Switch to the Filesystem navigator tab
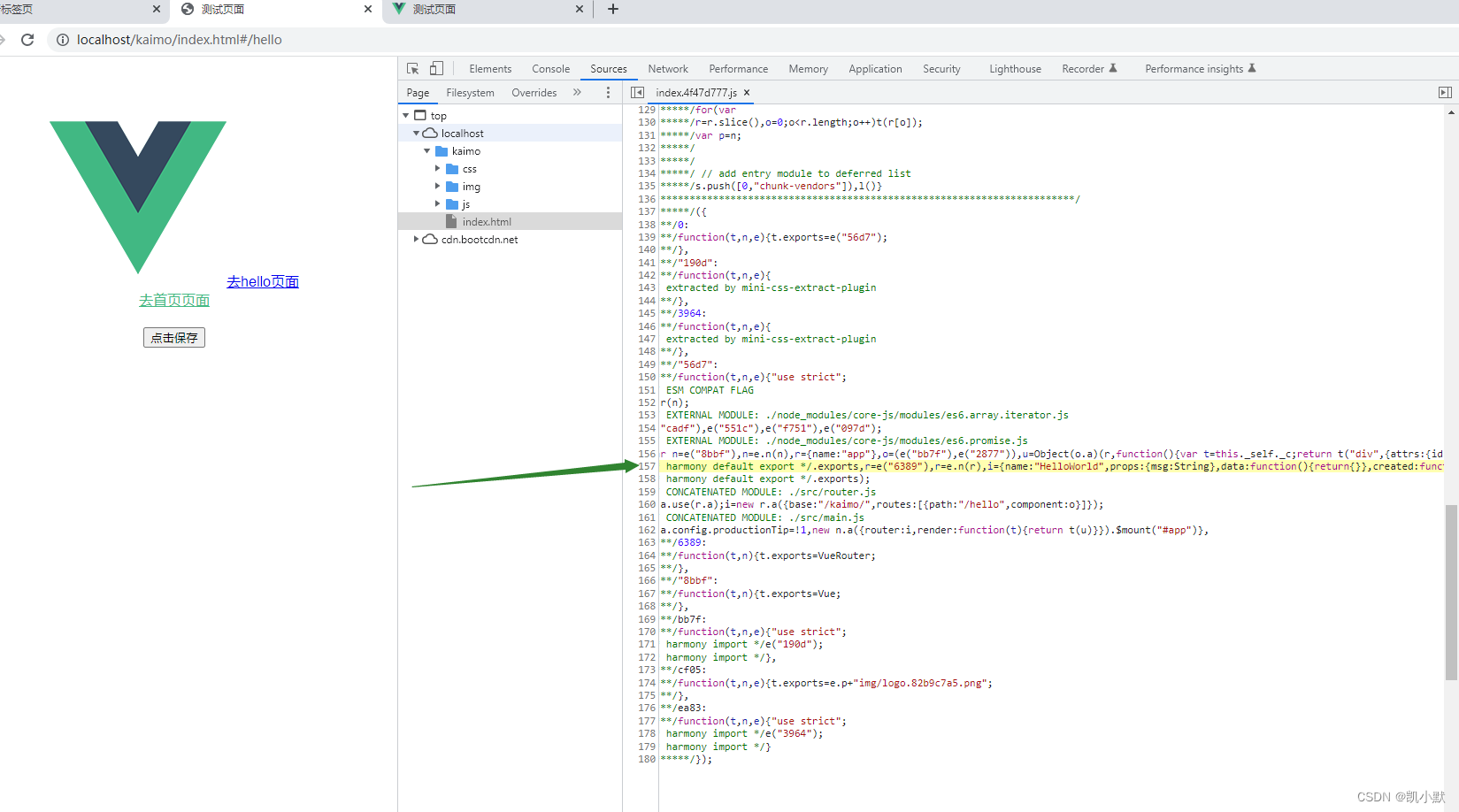This screenshot has height=812, width=1459. [x=470, y=93]
